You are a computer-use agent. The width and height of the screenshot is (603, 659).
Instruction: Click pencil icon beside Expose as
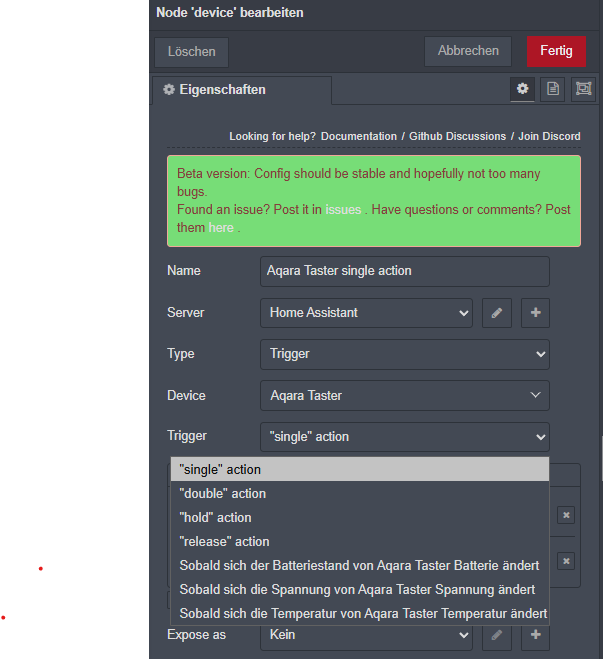pyautogui.click(x=496, y=635)
